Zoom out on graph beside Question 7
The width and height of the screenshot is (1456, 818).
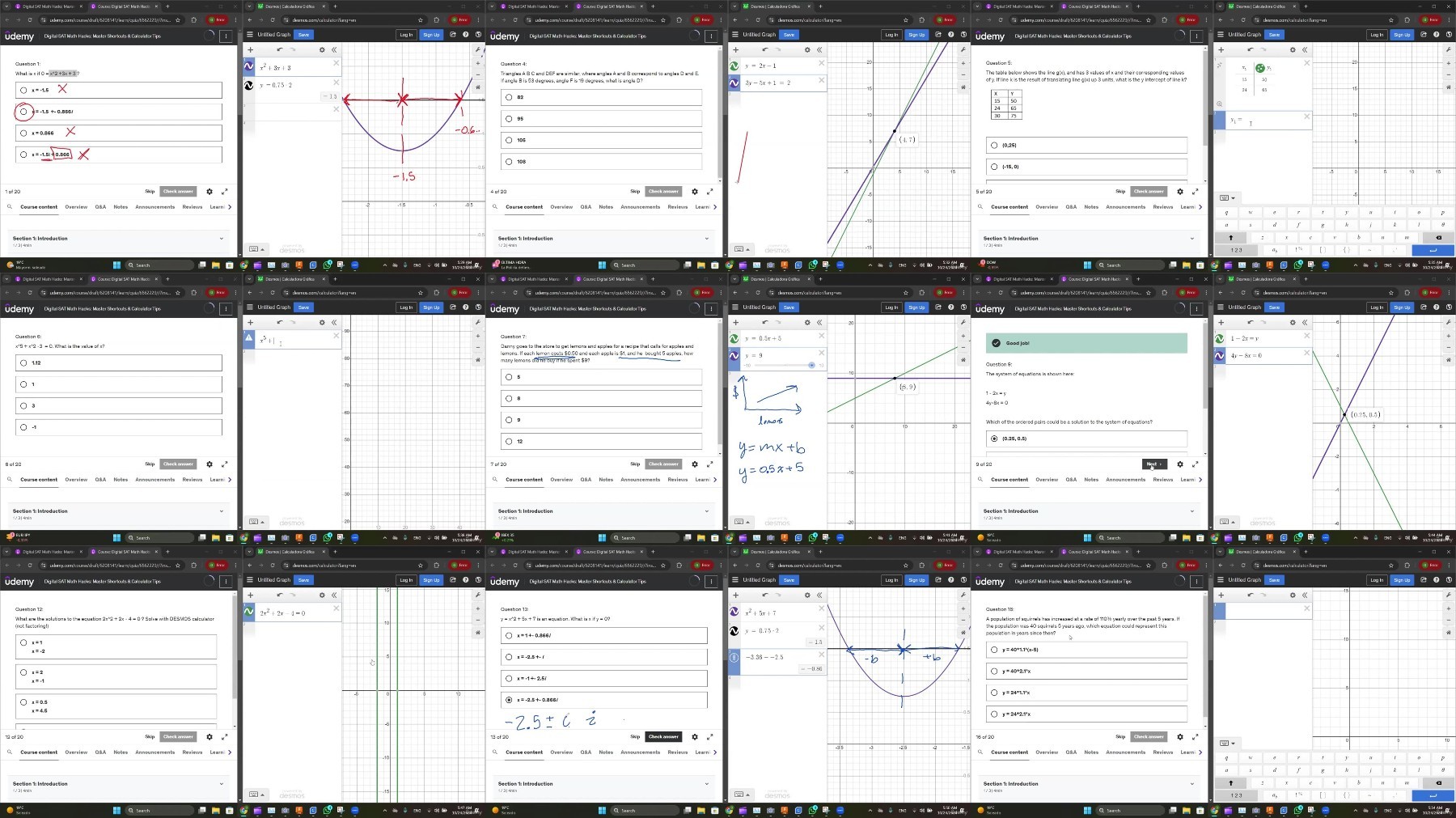(963, 348)
